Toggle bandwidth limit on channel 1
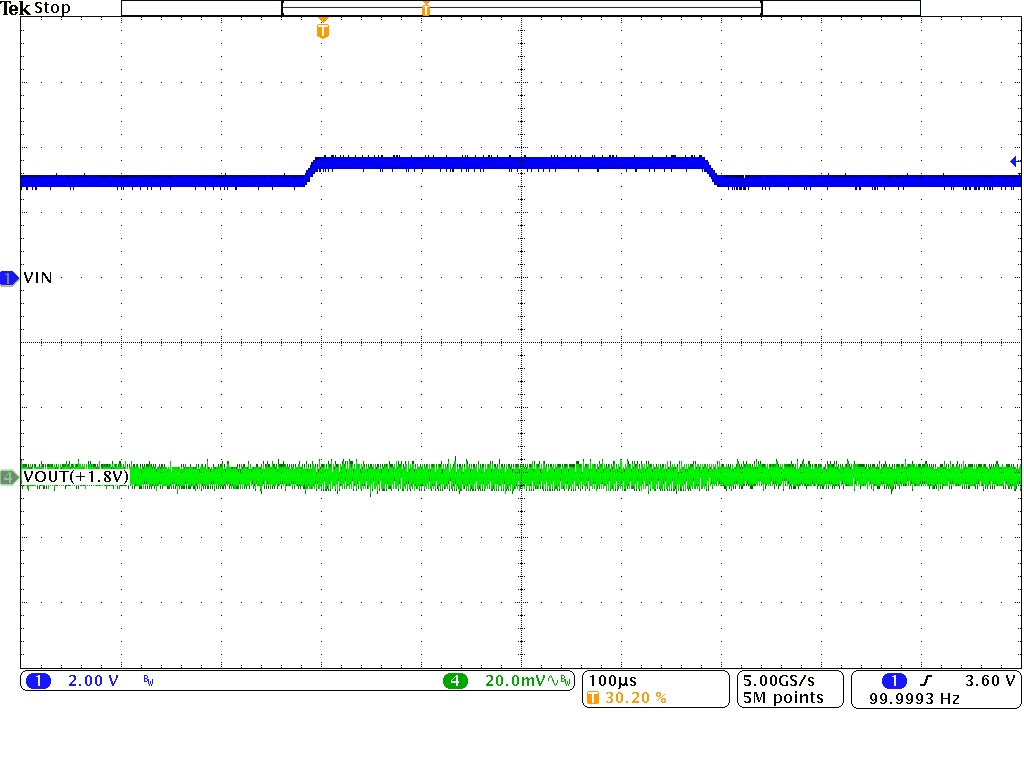Viewport: 1024px width, 768px height. point(145,680)
